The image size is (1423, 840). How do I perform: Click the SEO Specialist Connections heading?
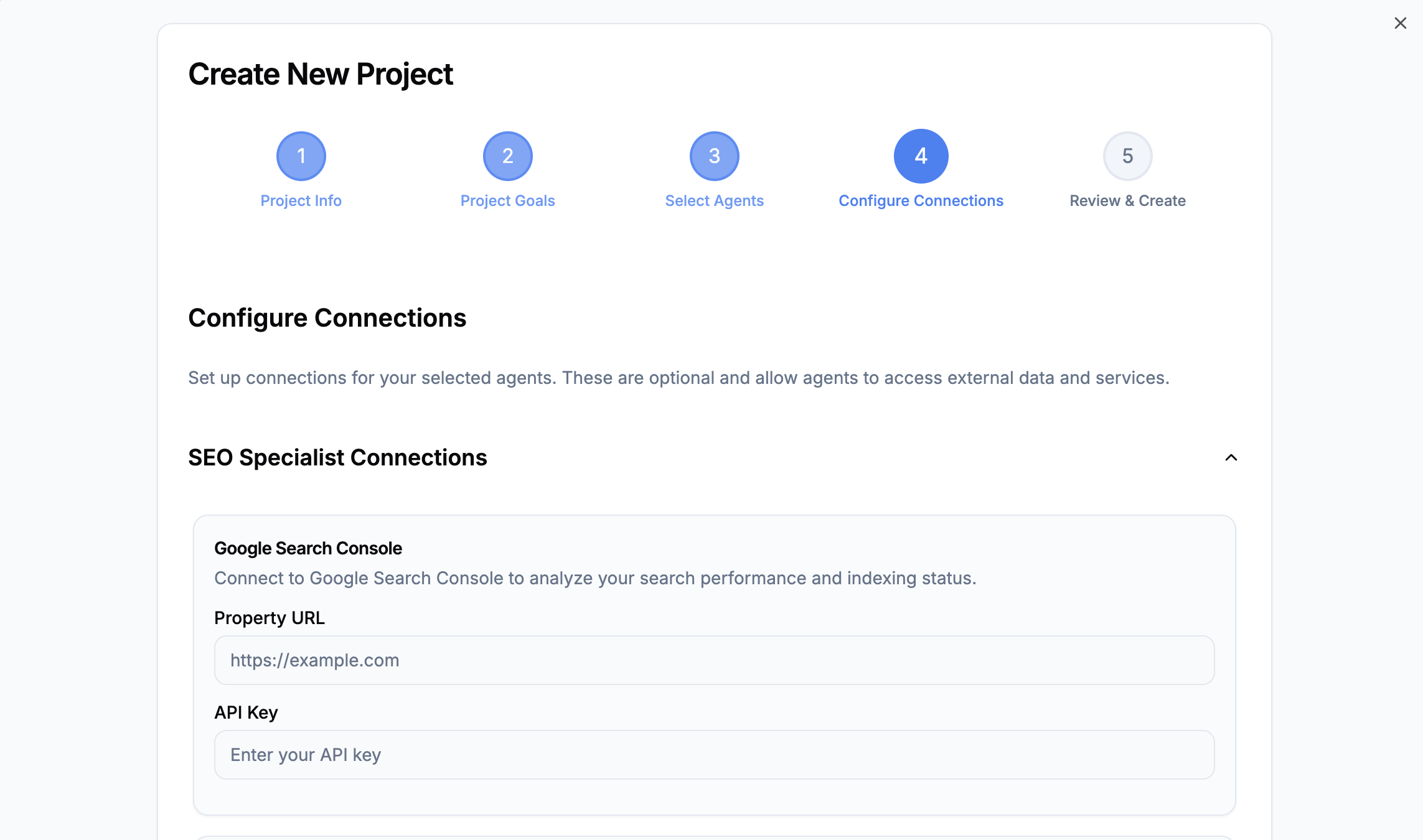tap(338, 457)
